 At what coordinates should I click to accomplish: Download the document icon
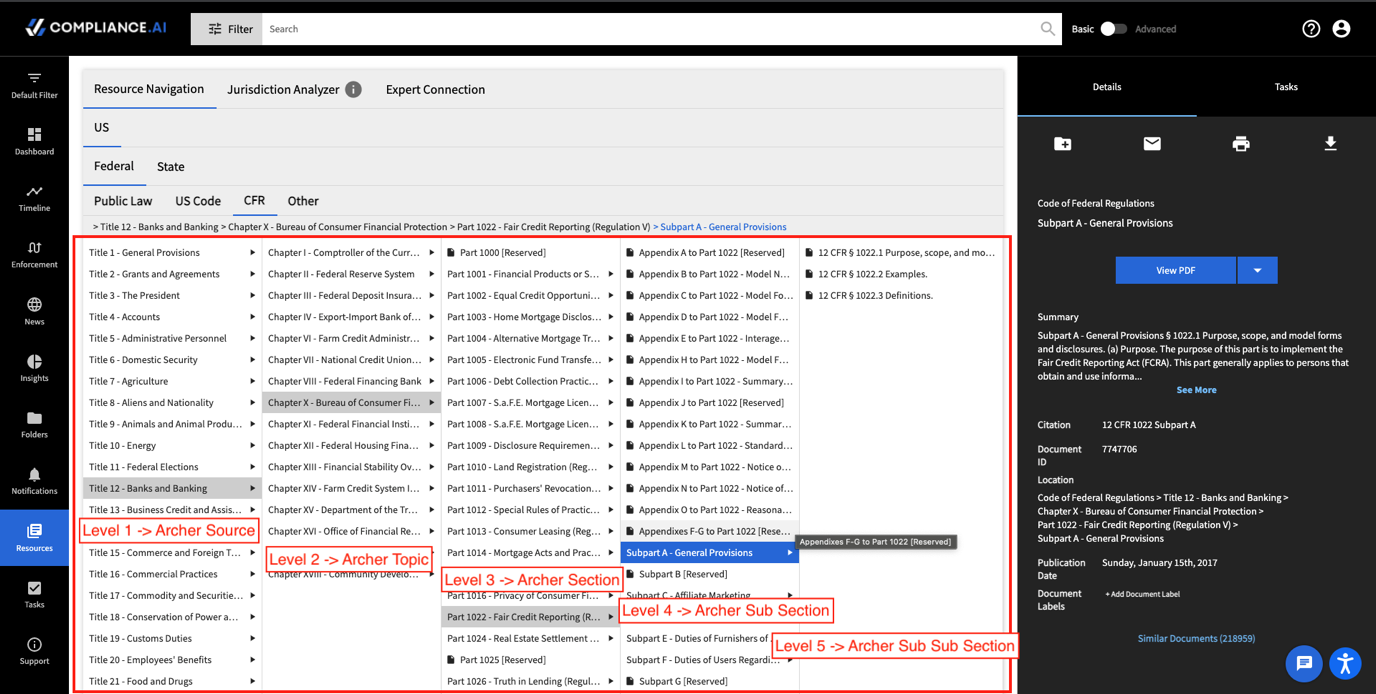(x=1330, y=144)
